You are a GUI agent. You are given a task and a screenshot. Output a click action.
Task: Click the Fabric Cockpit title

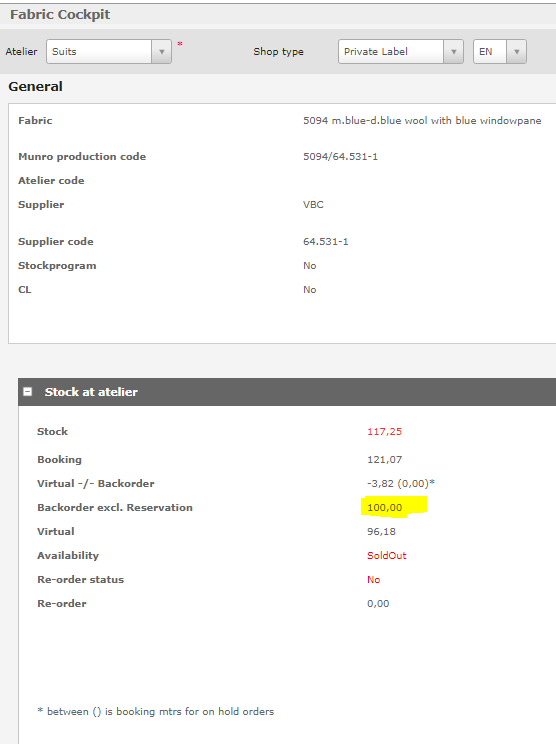[x=60, y=15]
